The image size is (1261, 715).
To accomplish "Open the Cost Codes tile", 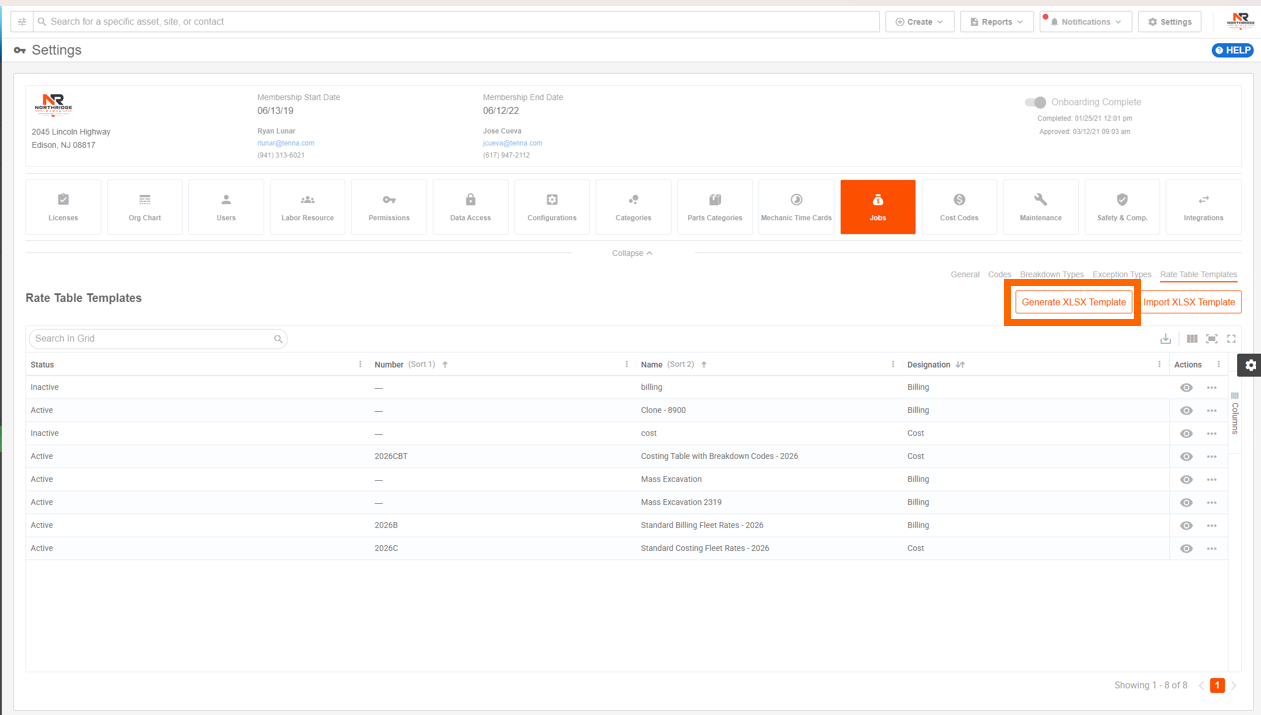I will [x=959, y=207].
